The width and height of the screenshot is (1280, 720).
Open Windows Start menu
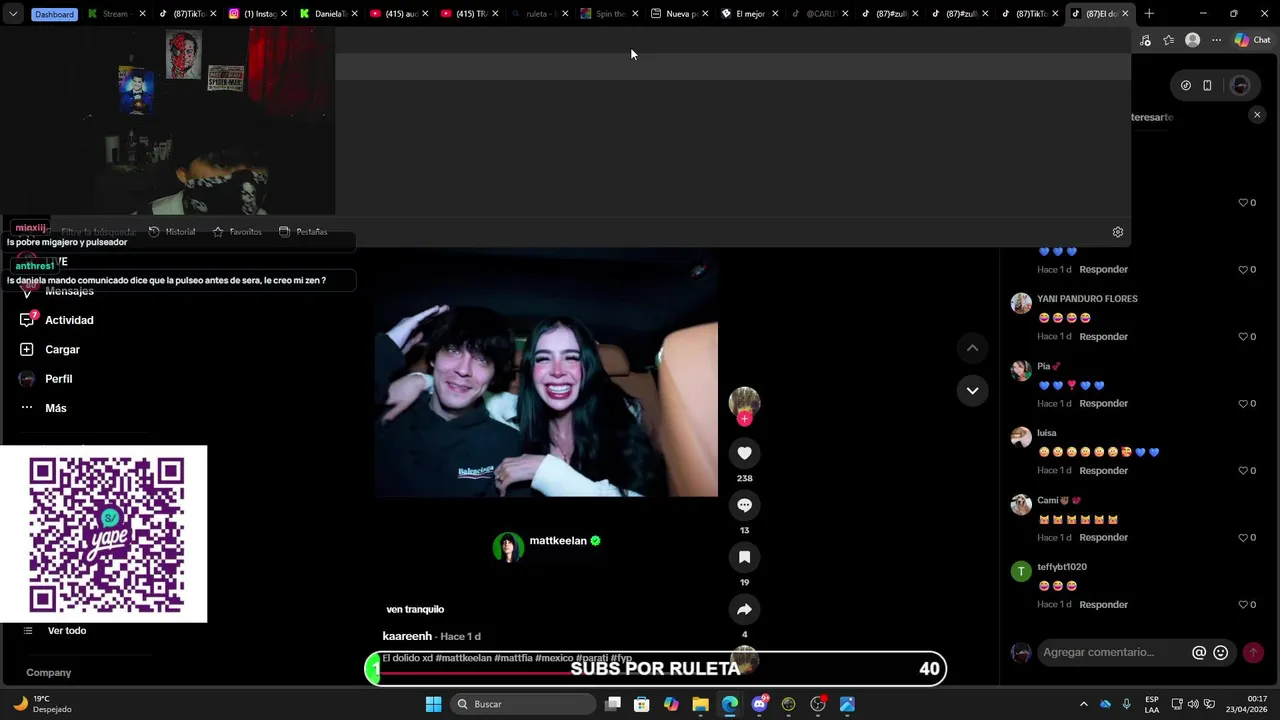click(433, 704)
